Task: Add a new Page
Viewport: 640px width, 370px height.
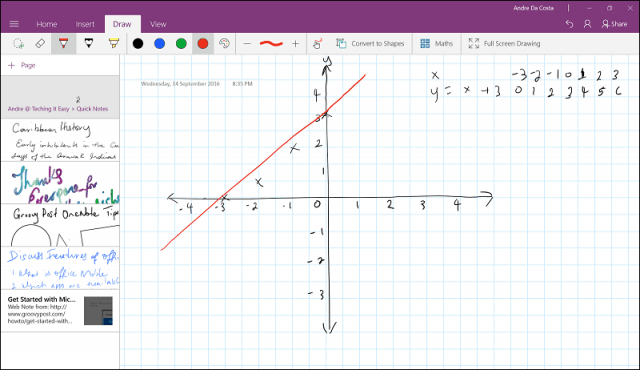Action: pyautogui.click(x=22, y=65)
